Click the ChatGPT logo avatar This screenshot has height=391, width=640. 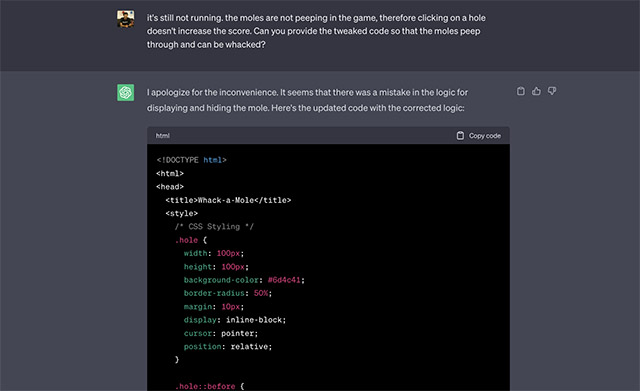(126, 92)
